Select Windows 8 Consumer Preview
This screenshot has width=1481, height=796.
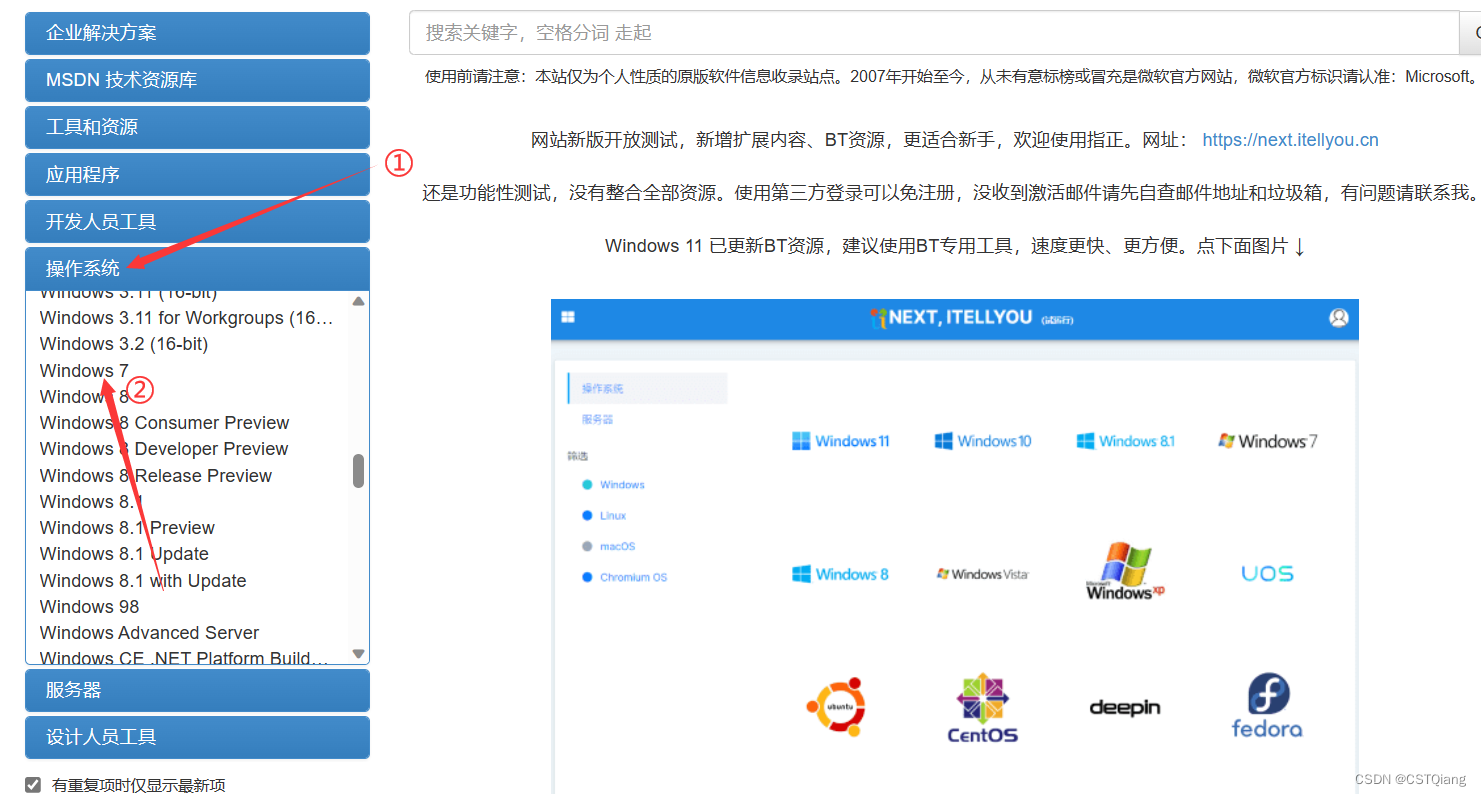(x=164, y=422)
